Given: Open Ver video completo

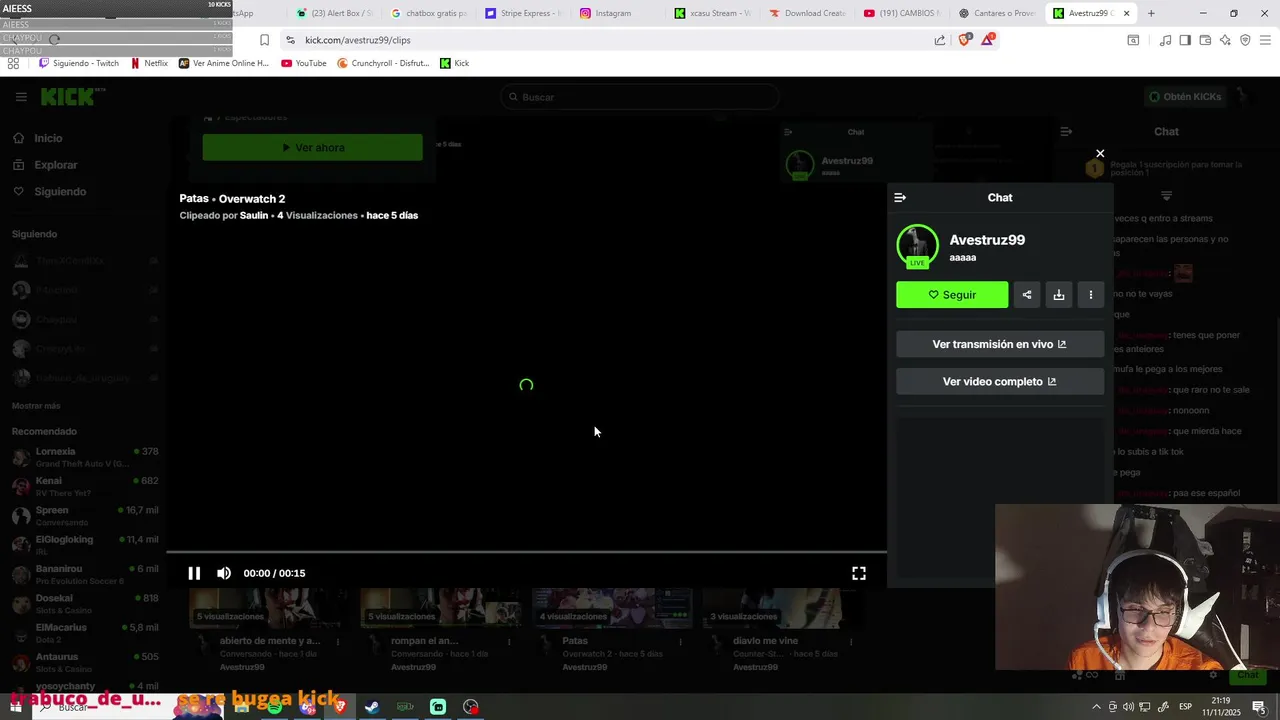Looking at the screenshot, I should click(x=1000, y=381).
